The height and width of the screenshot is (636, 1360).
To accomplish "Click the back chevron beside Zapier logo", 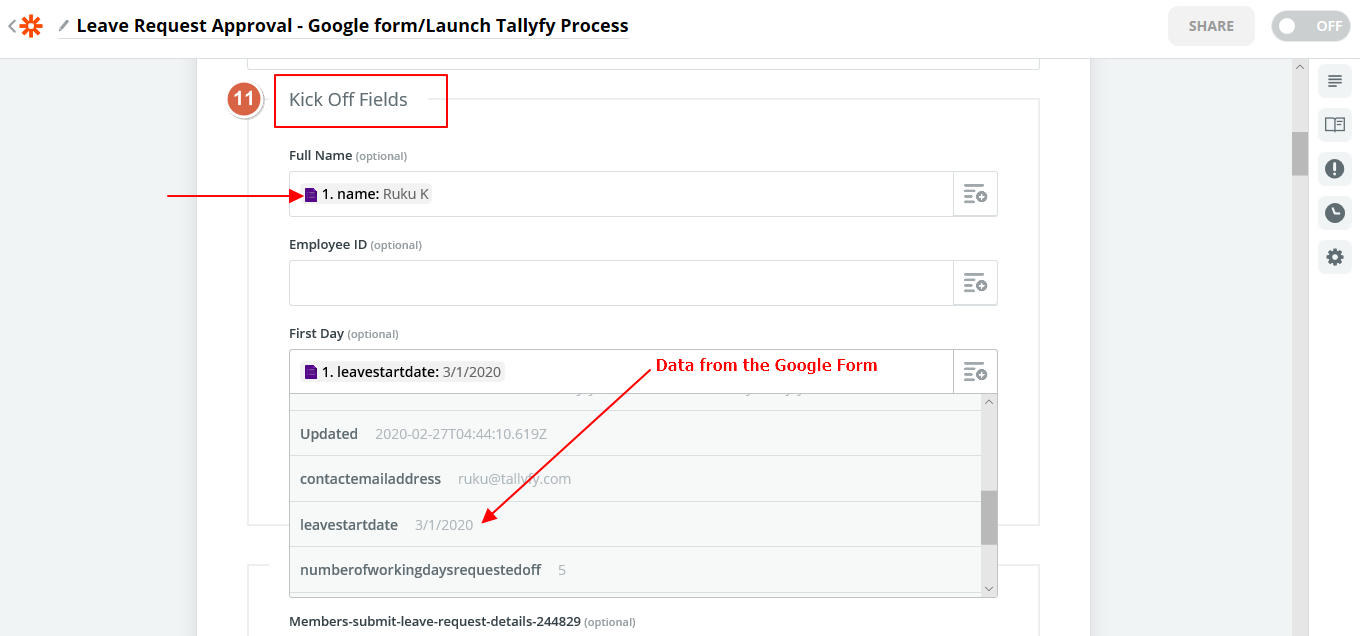I will [12, 26].
